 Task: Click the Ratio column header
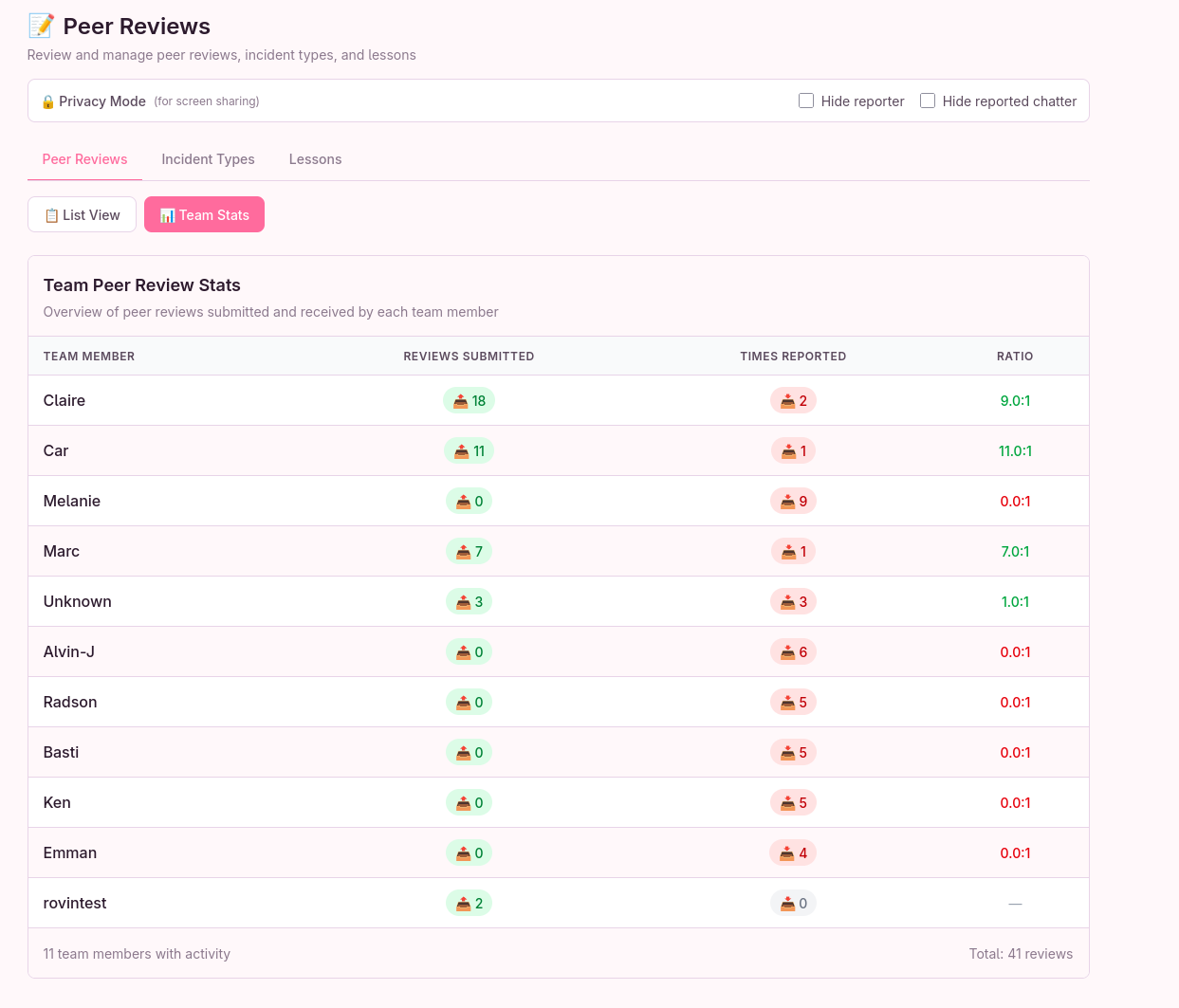click(x=1014, y=357)
